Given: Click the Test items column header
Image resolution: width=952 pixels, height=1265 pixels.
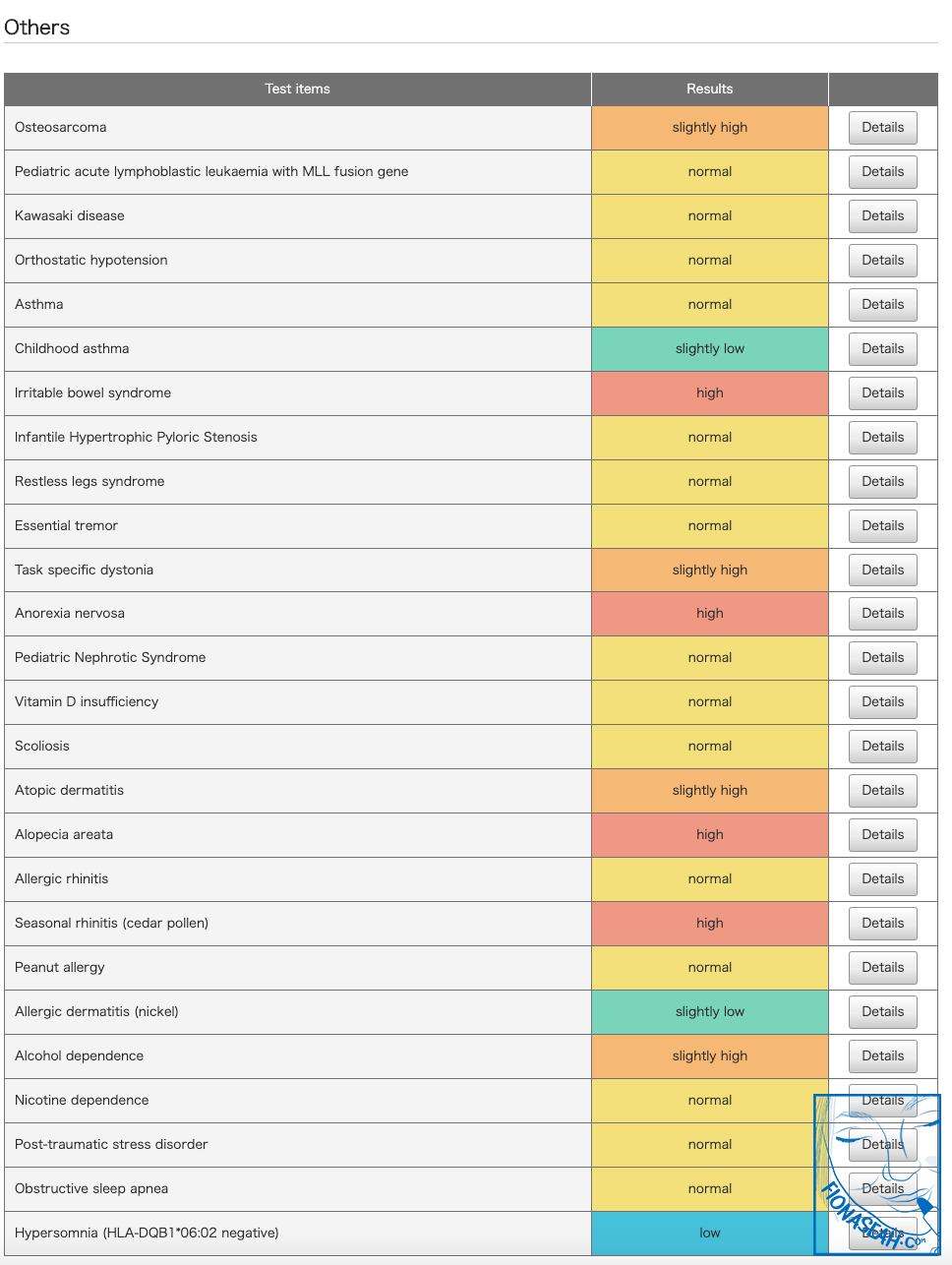Looking at the screenshot, I should point(297,90).
